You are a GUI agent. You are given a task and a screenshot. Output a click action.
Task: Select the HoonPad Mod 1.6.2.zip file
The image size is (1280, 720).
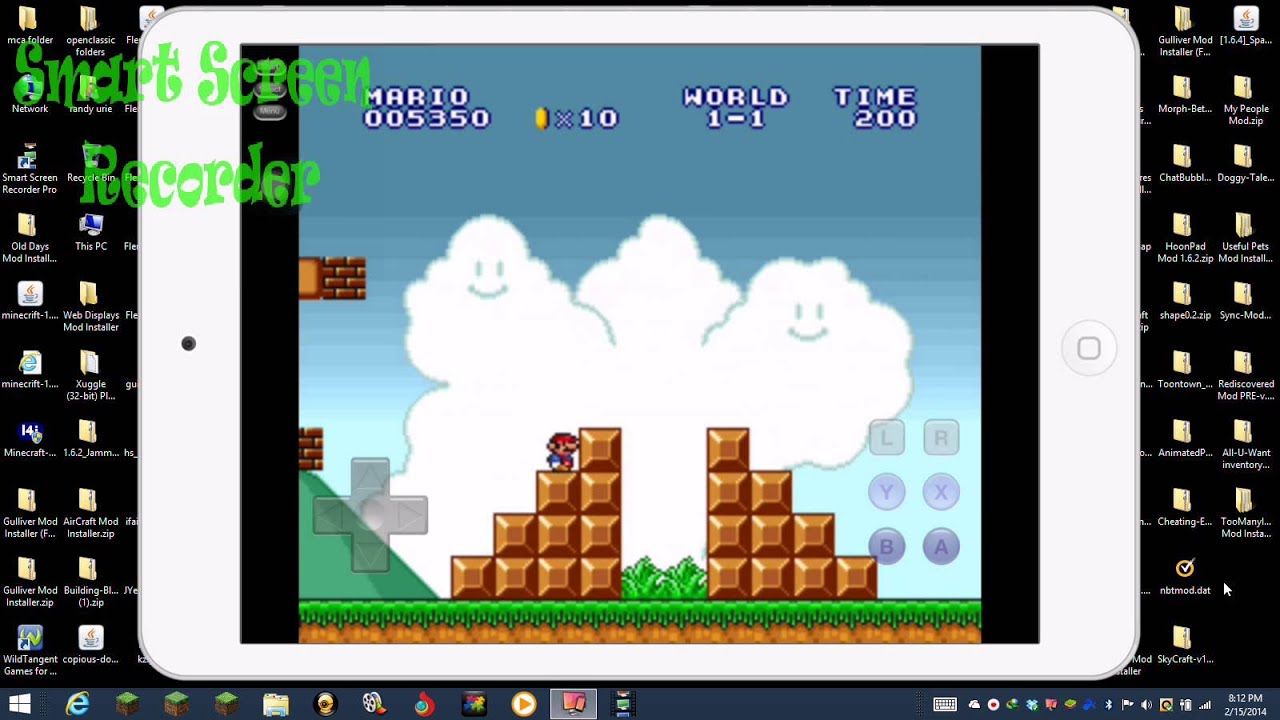pyautogui.click(x=1184, y=239)
